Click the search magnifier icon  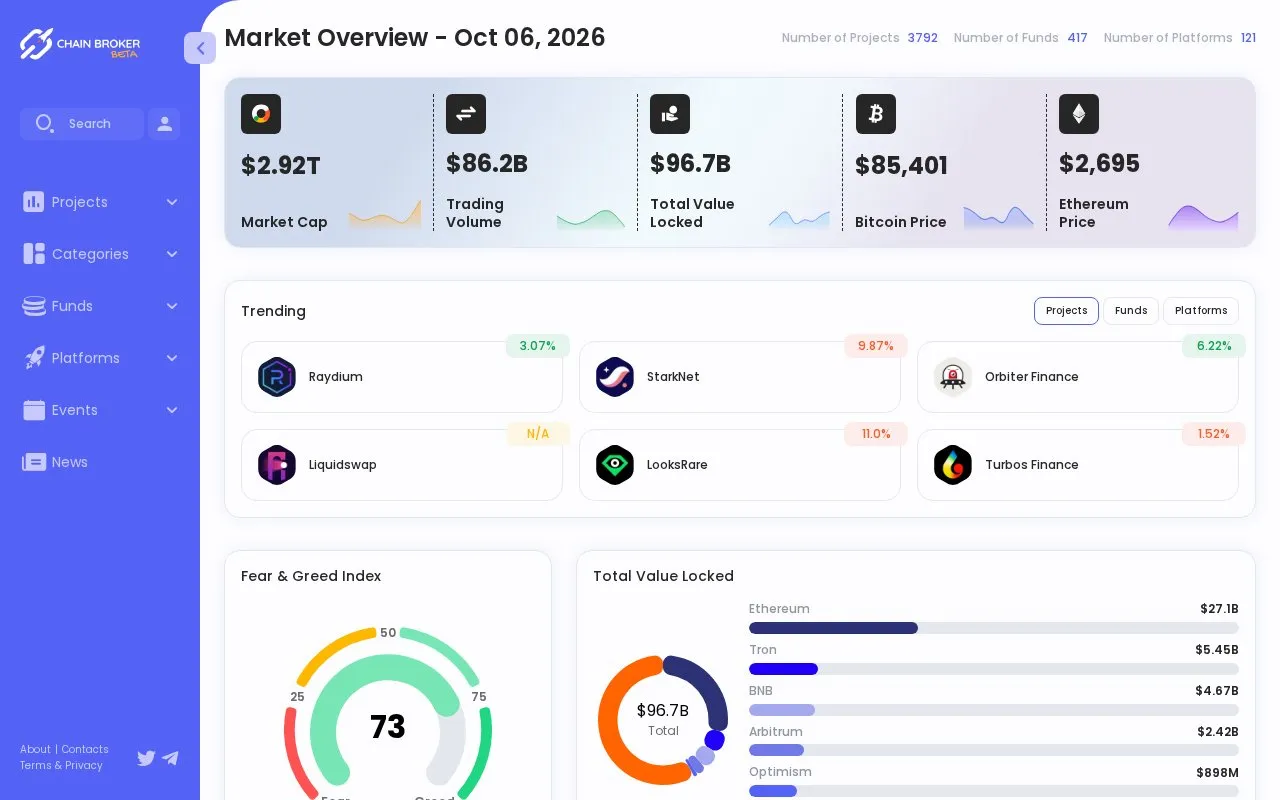pyautogui.click(x=44, y=123)
